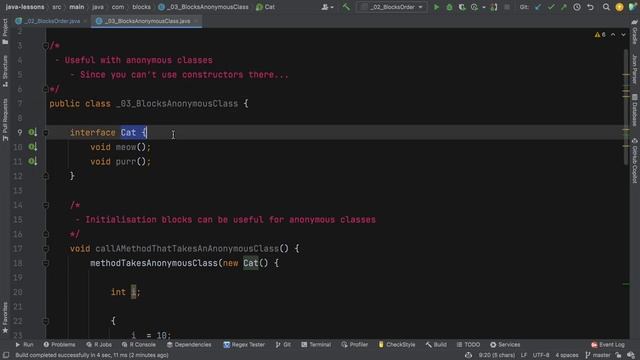Viewport: 640px width, 360px height.
Task: Start debugging with the bug icon
Action: [449, 7]
